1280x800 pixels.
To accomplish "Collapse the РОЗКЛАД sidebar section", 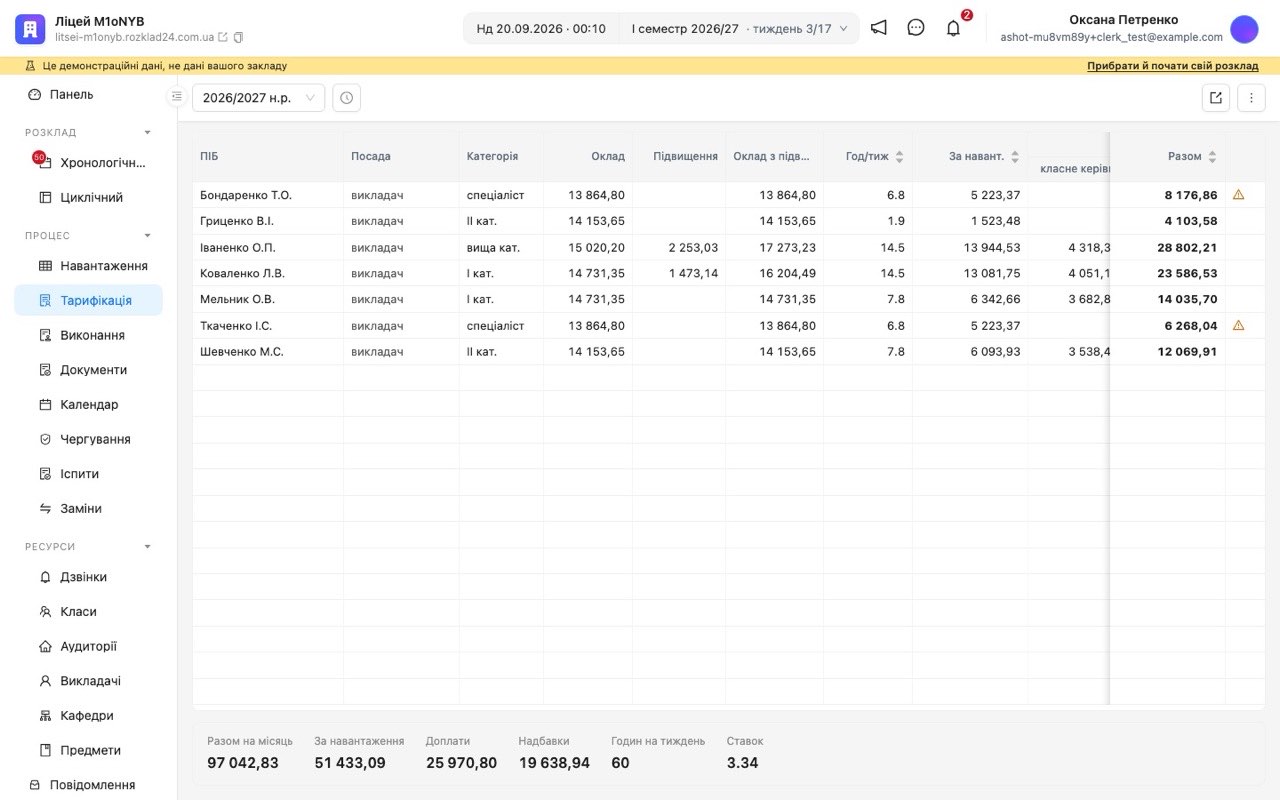I will (148, 132).
